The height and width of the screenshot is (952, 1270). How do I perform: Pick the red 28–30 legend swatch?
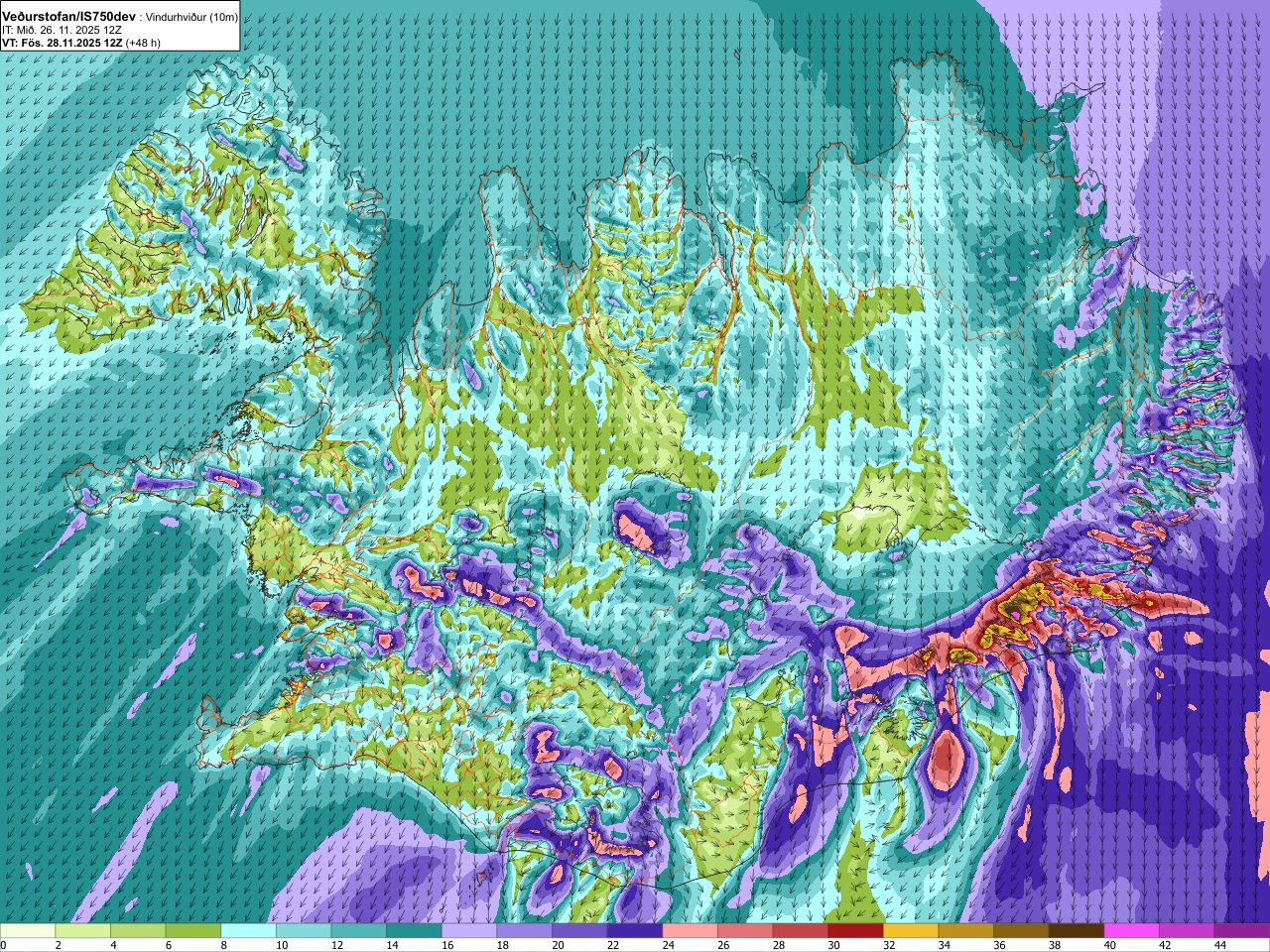[801, 931]
